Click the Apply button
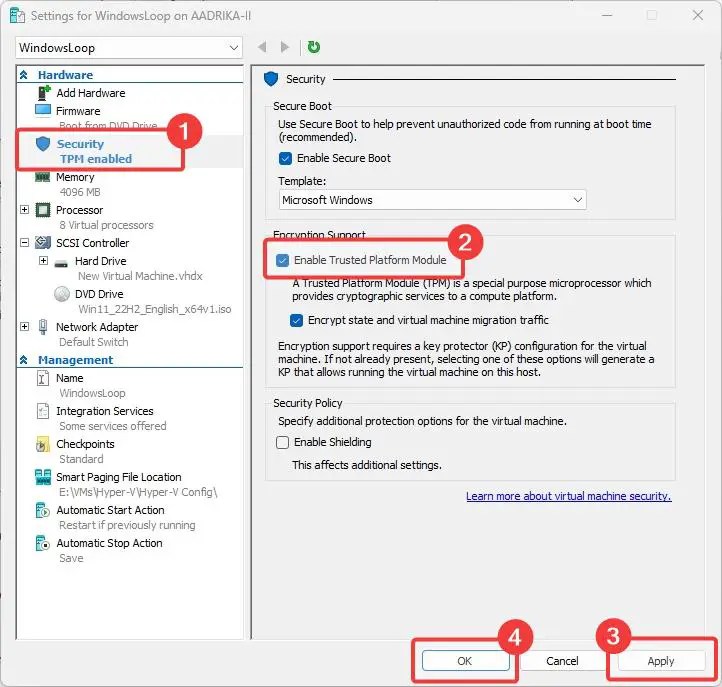Image resolution: width=722 pixels, height=687 pixels. (x=661, y=661)
